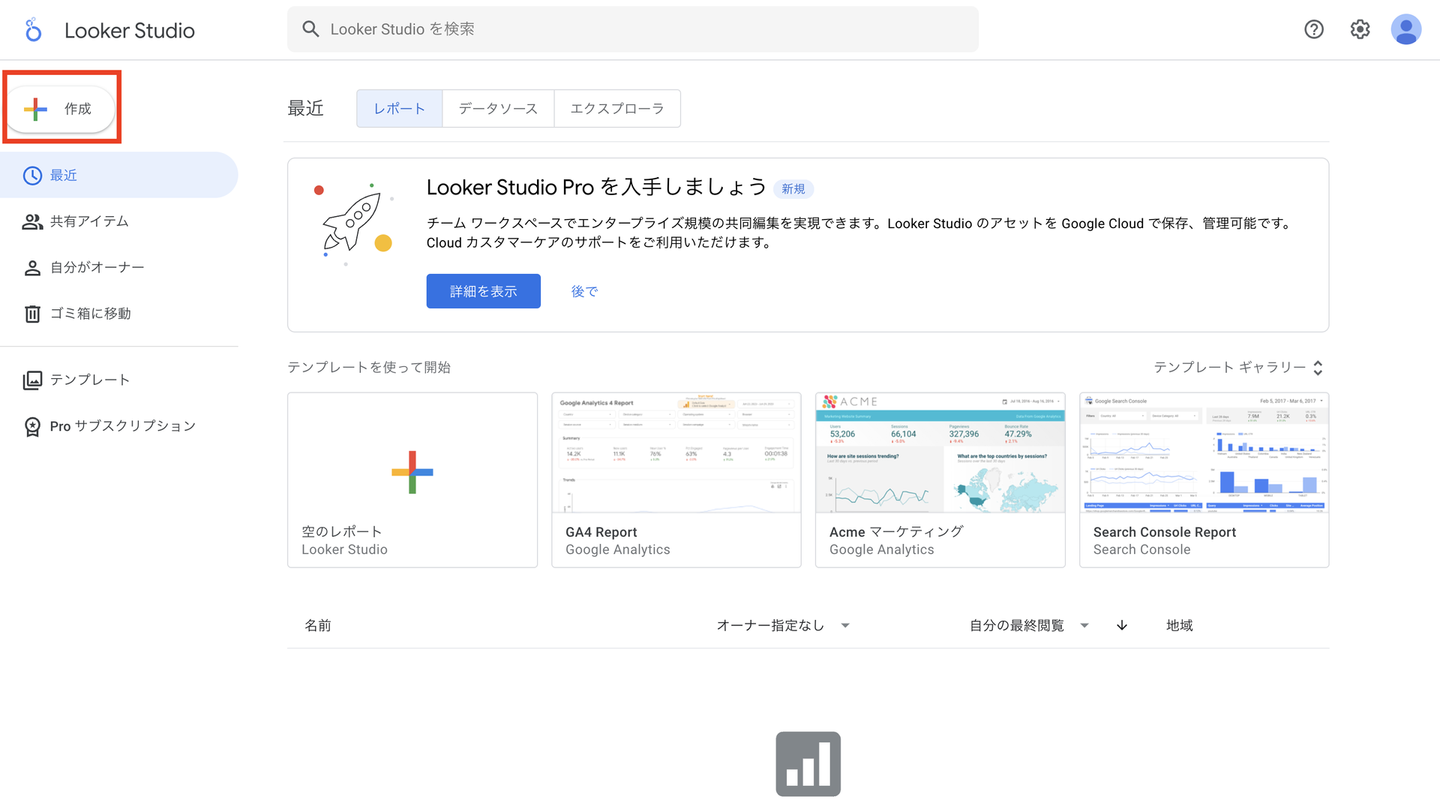Switch to the データソース tab
This screenshot has width=1440, height=812.
click(498, 109)
